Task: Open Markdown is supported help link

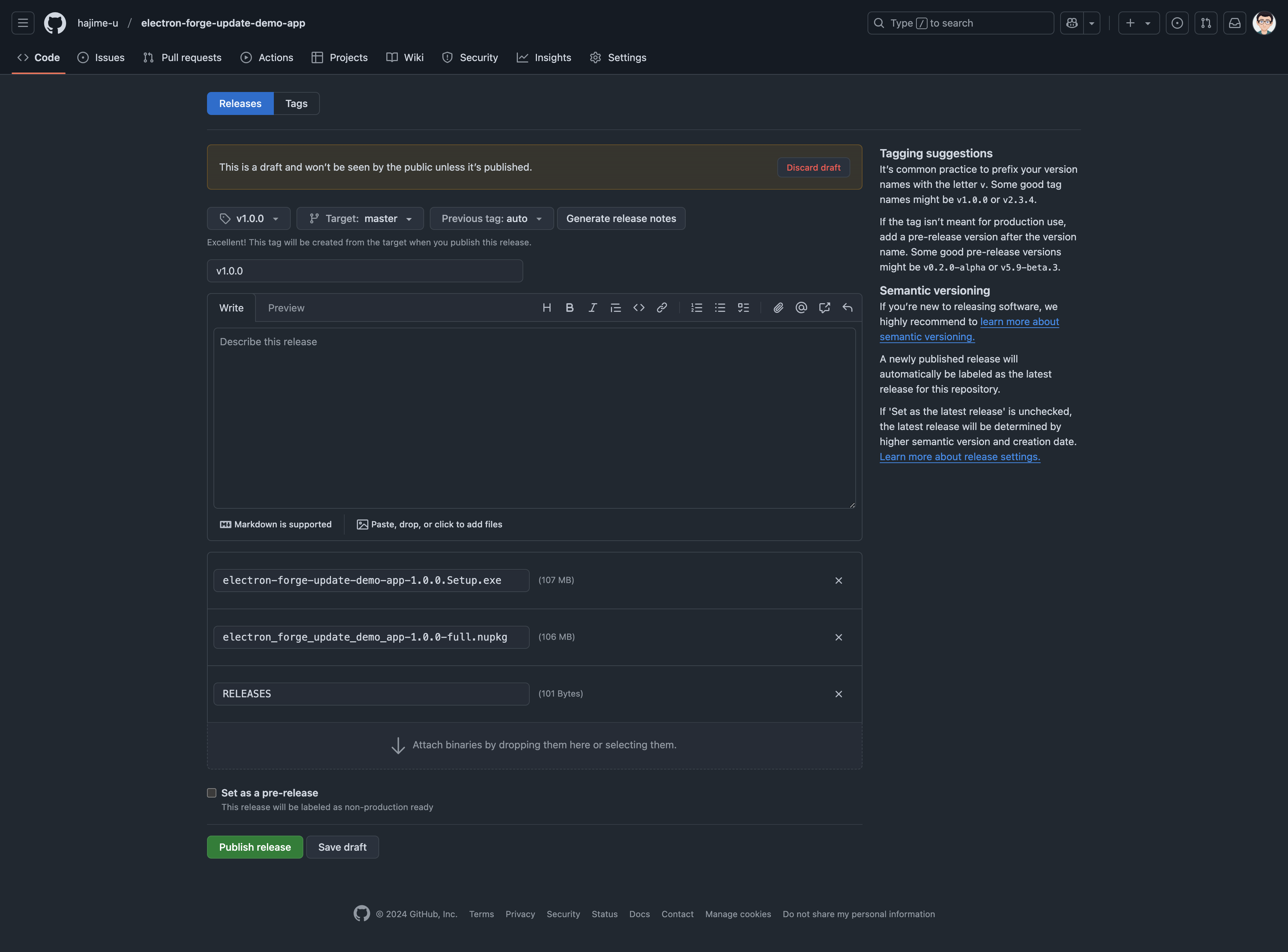Action: click(x=276, y=524)
